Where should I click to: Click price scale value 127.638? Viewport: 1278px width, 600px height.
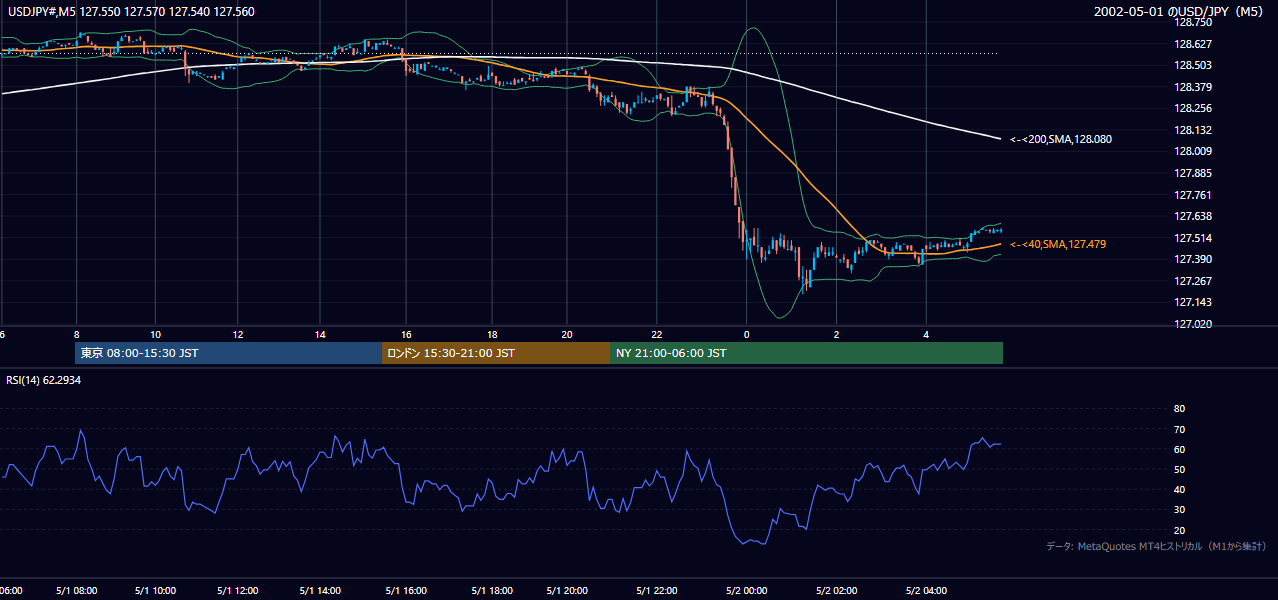1193,216
